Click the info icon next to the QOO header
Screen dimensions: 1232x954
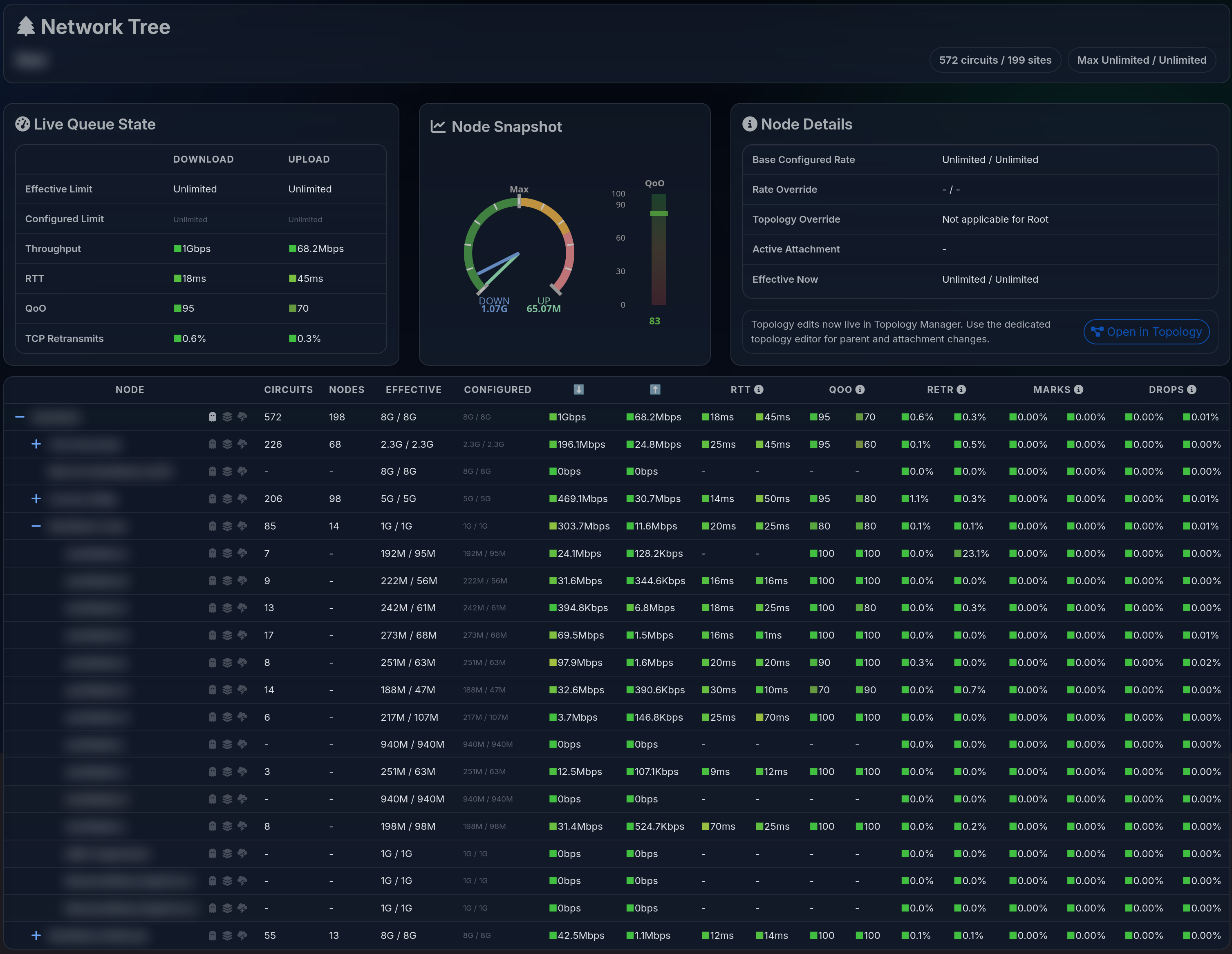tap(860, 390)
